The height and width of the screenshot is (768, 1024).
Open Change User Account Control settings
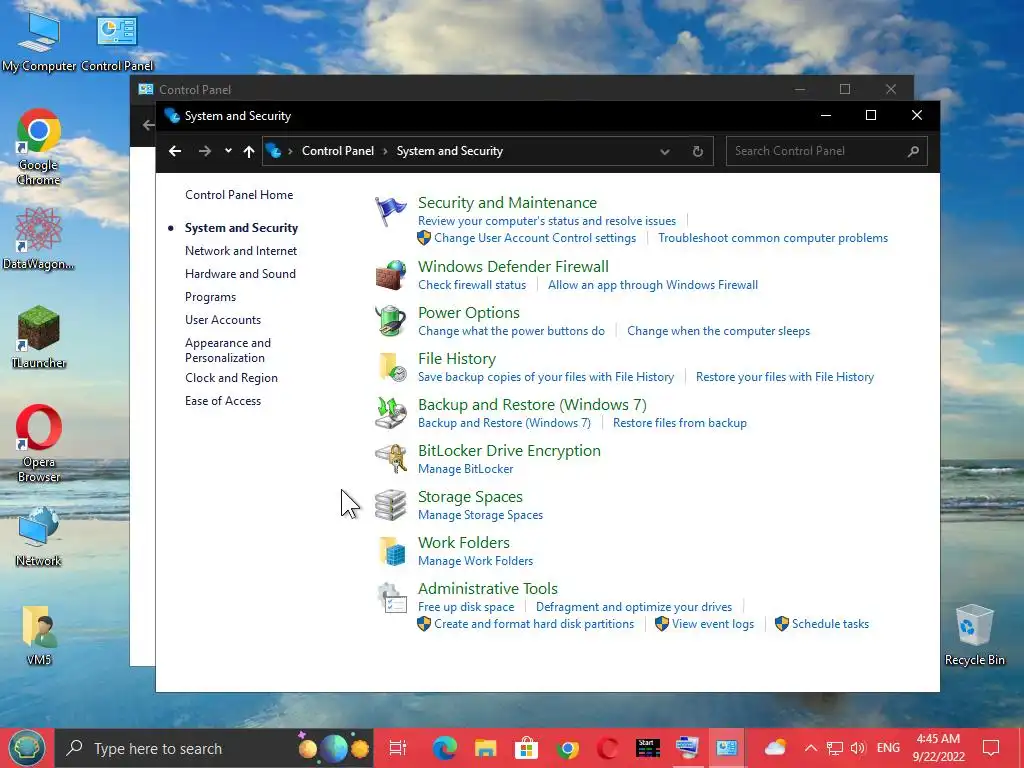[x=534, y=238]
